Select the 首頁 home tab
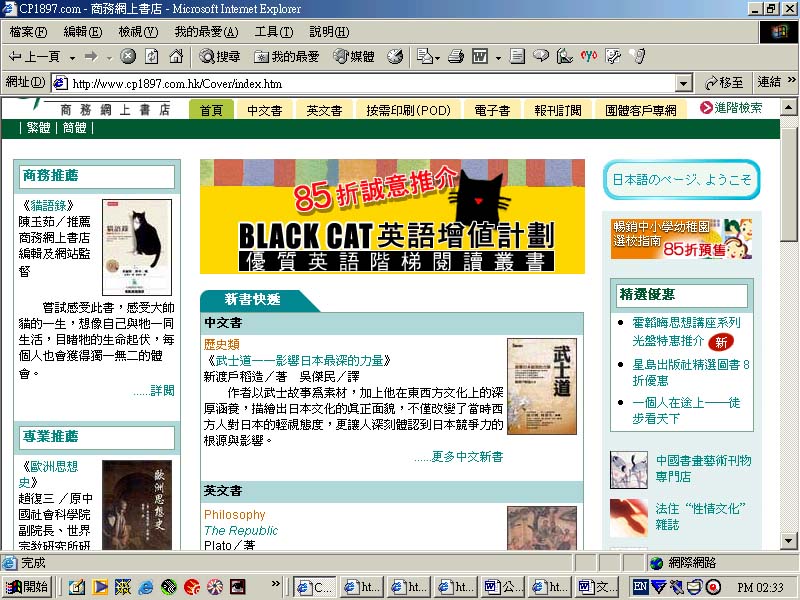 tap(211, 110)
